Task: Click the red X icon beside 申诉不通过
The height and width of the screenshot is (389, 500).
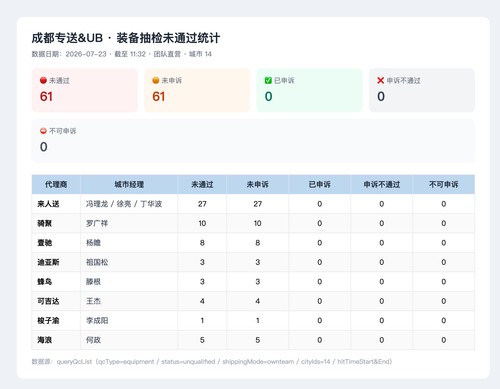Action: coord(381,80)
